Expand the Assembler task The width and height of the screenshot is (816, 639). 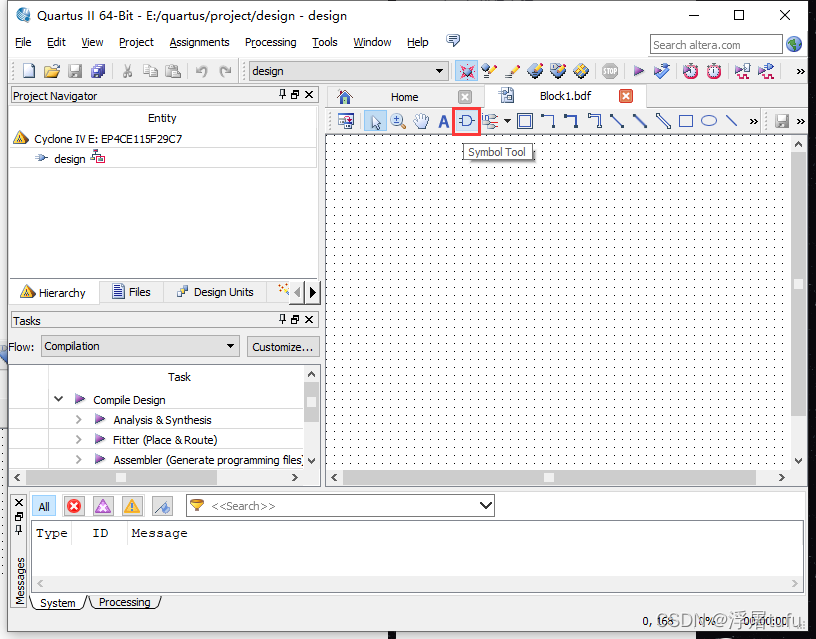point(79,459)
